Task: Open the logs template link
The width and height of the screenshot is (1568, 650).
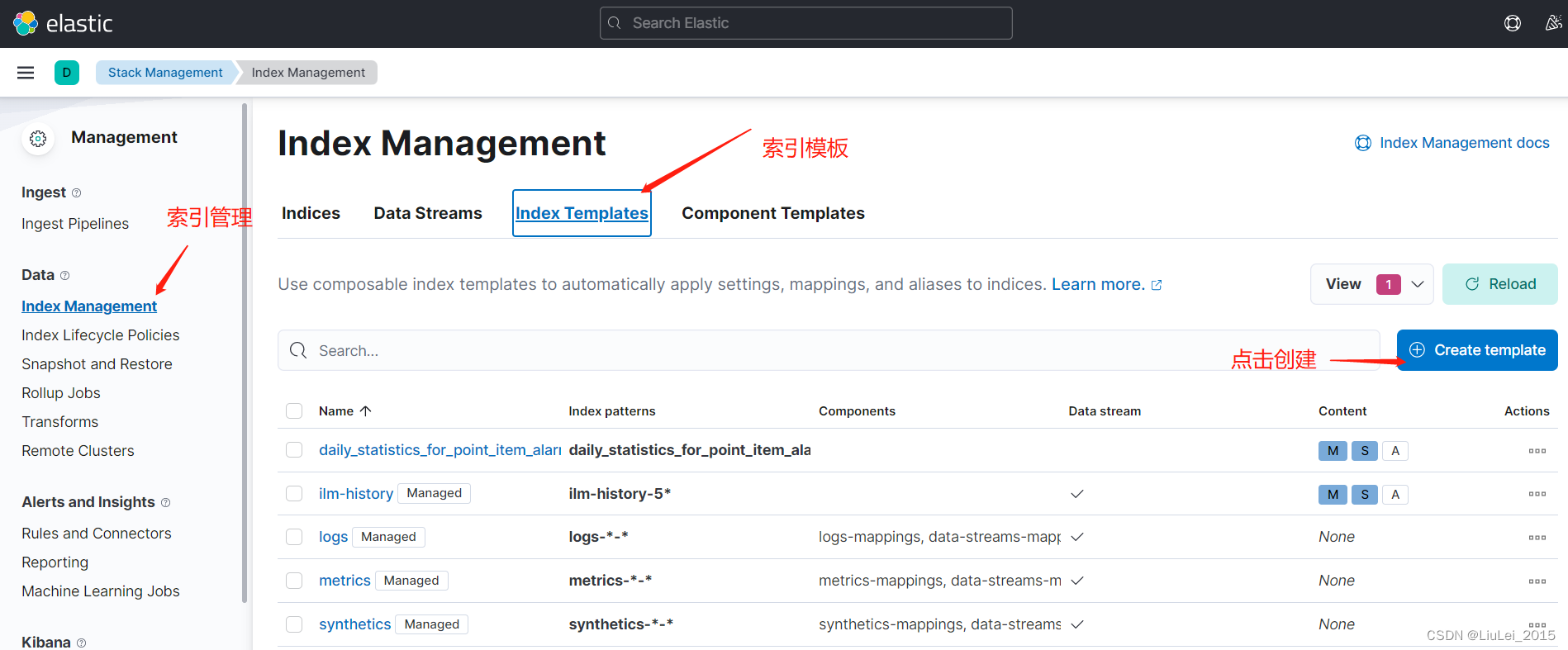Action: pos(334,537)
